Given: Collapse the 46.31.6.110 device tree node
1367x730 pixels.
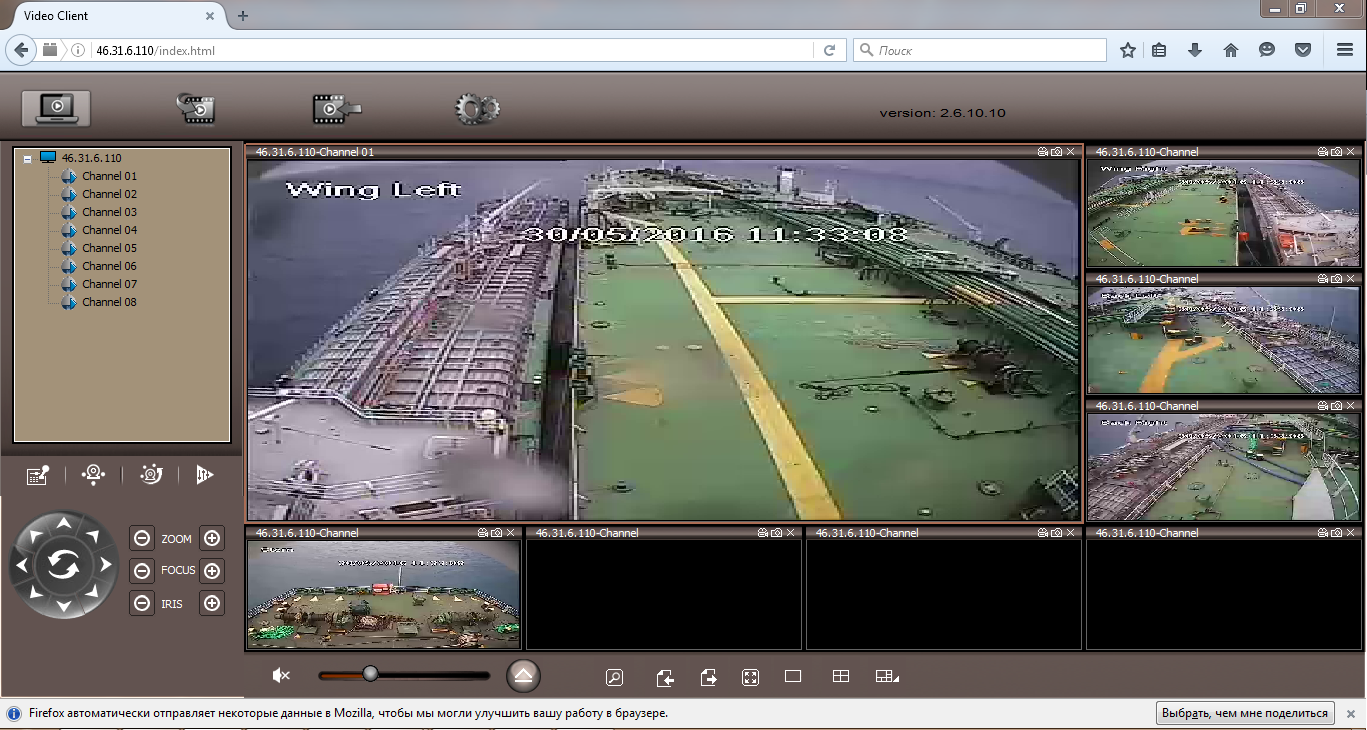Looking at the screenshot, I should point(27,158).
